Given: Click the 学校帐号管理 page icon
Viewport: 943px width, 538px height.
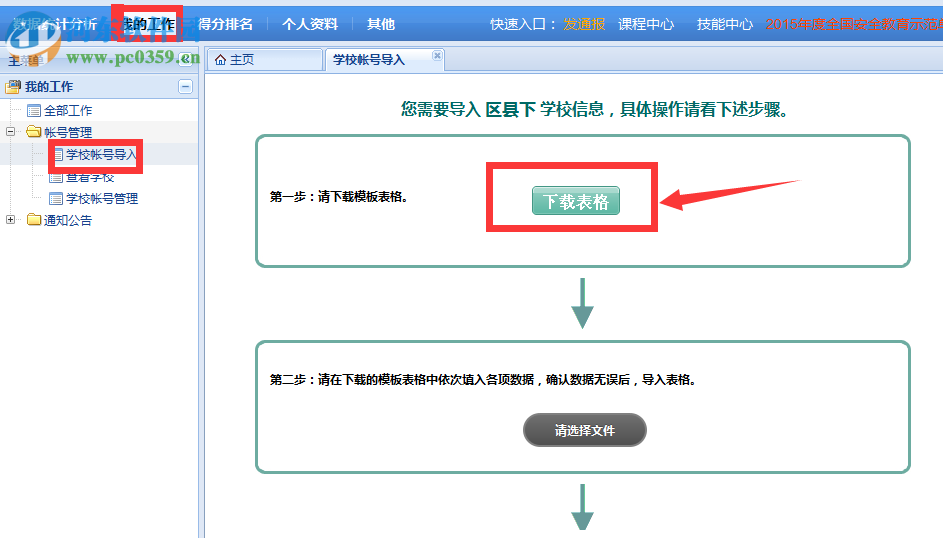Looking at the screenshot, I should click(x=56, y=198).
